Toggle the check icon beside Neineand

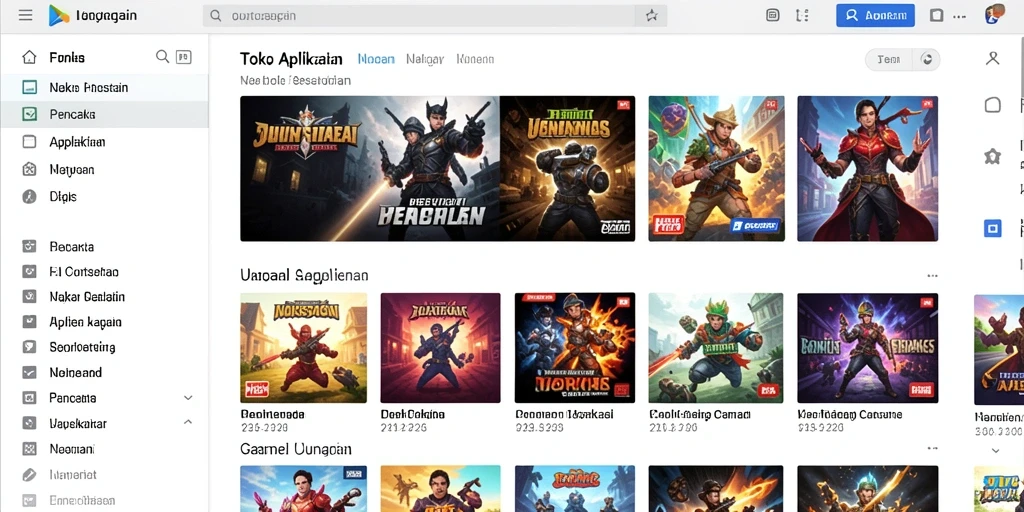29,373
